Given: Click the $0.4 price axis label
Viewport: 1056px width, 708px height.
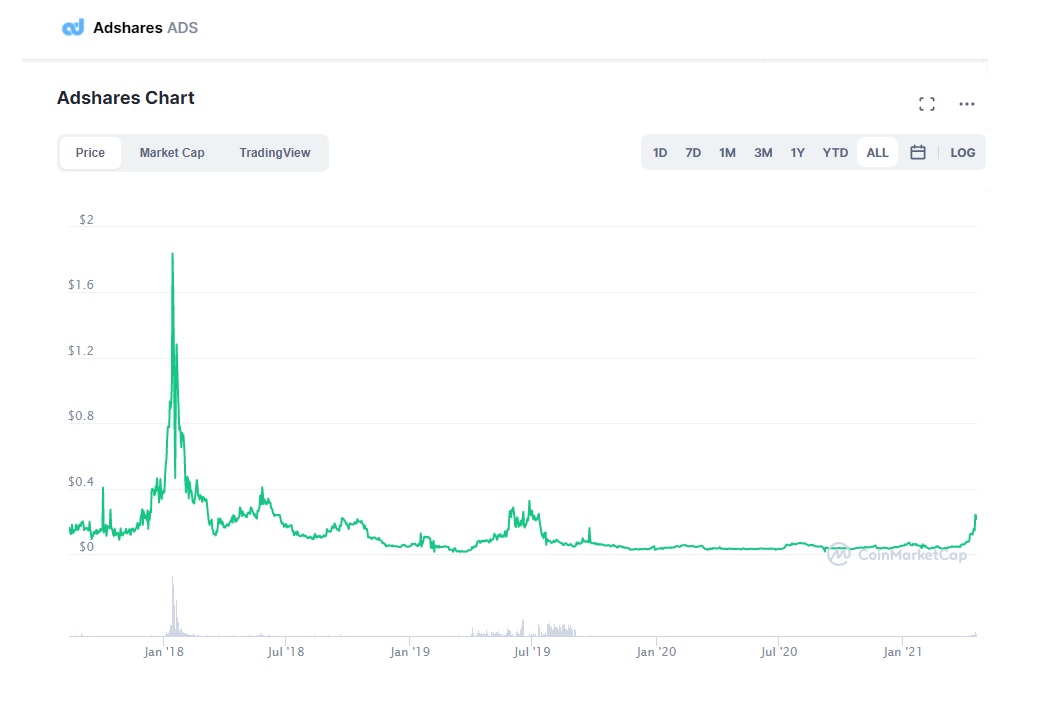Looking at the screenshot, I should (x=81, y=482).
